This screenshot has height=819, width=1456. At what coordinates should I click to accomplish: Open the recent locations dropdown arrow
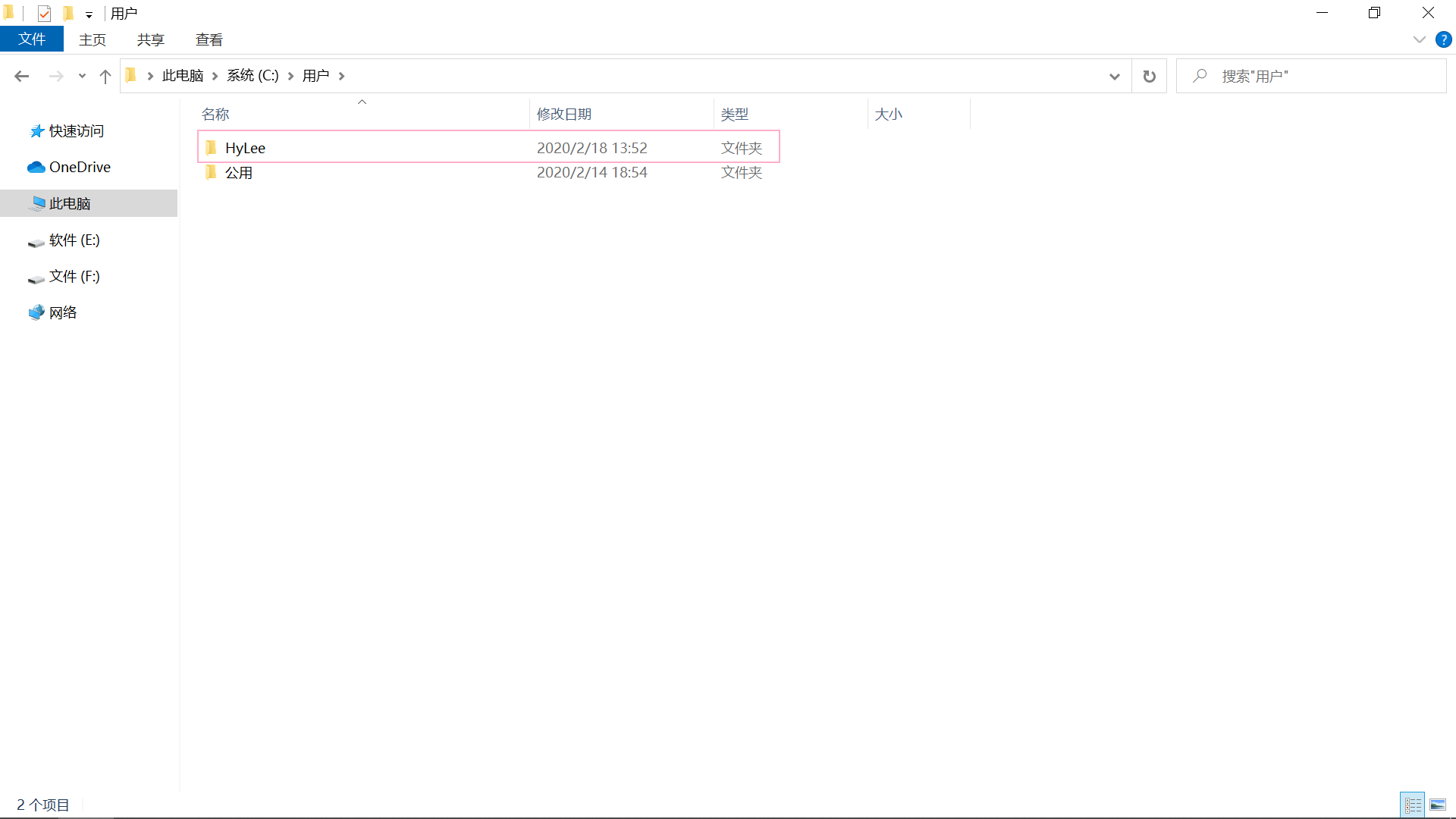tap(82, 76)
